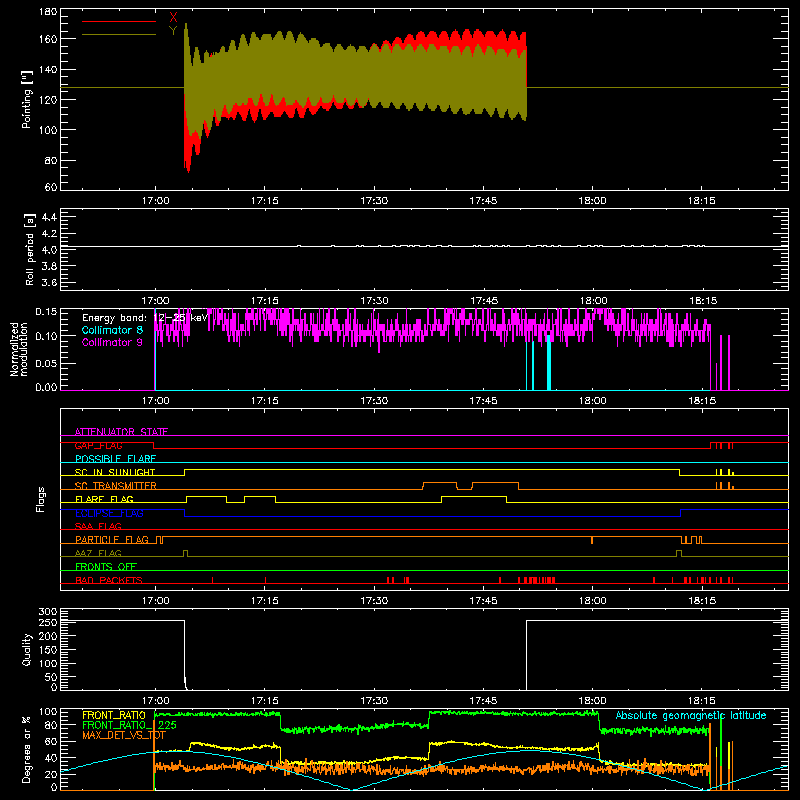800x800 pixels.
Task: Click '18:15' under the Pointing plot
Action: pyautogui.click(x=702, y=201)
